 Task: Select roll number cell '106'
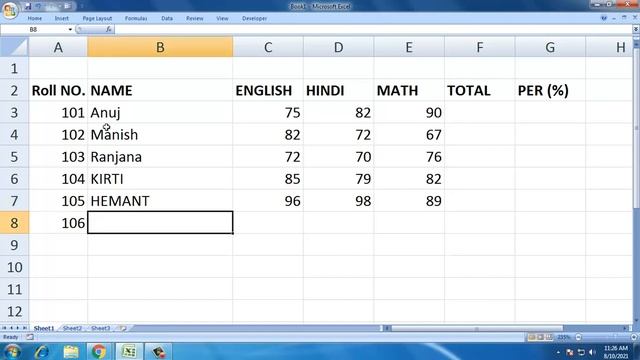click(x=58, y=222)
